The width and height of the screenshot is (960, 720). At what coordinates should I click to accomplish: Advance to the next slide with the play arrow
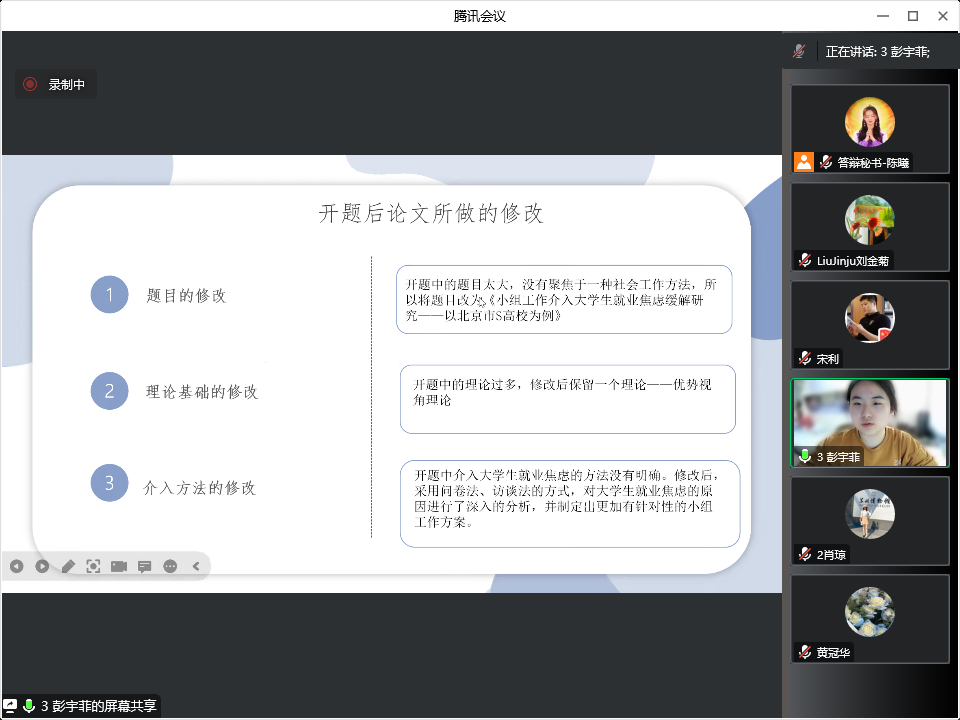(42, 566)
